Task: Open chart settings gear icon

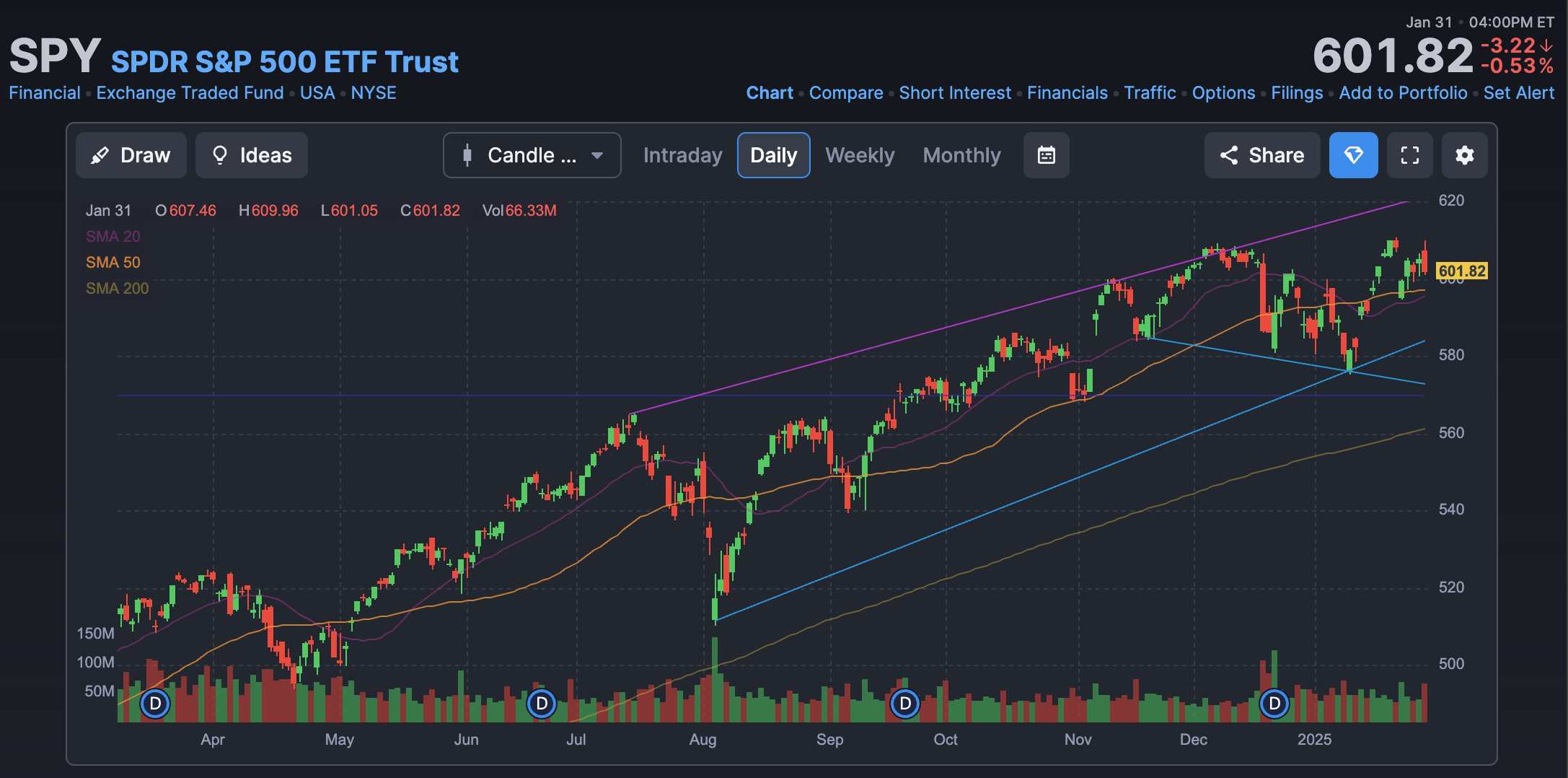Action: tap(1464, 155)
